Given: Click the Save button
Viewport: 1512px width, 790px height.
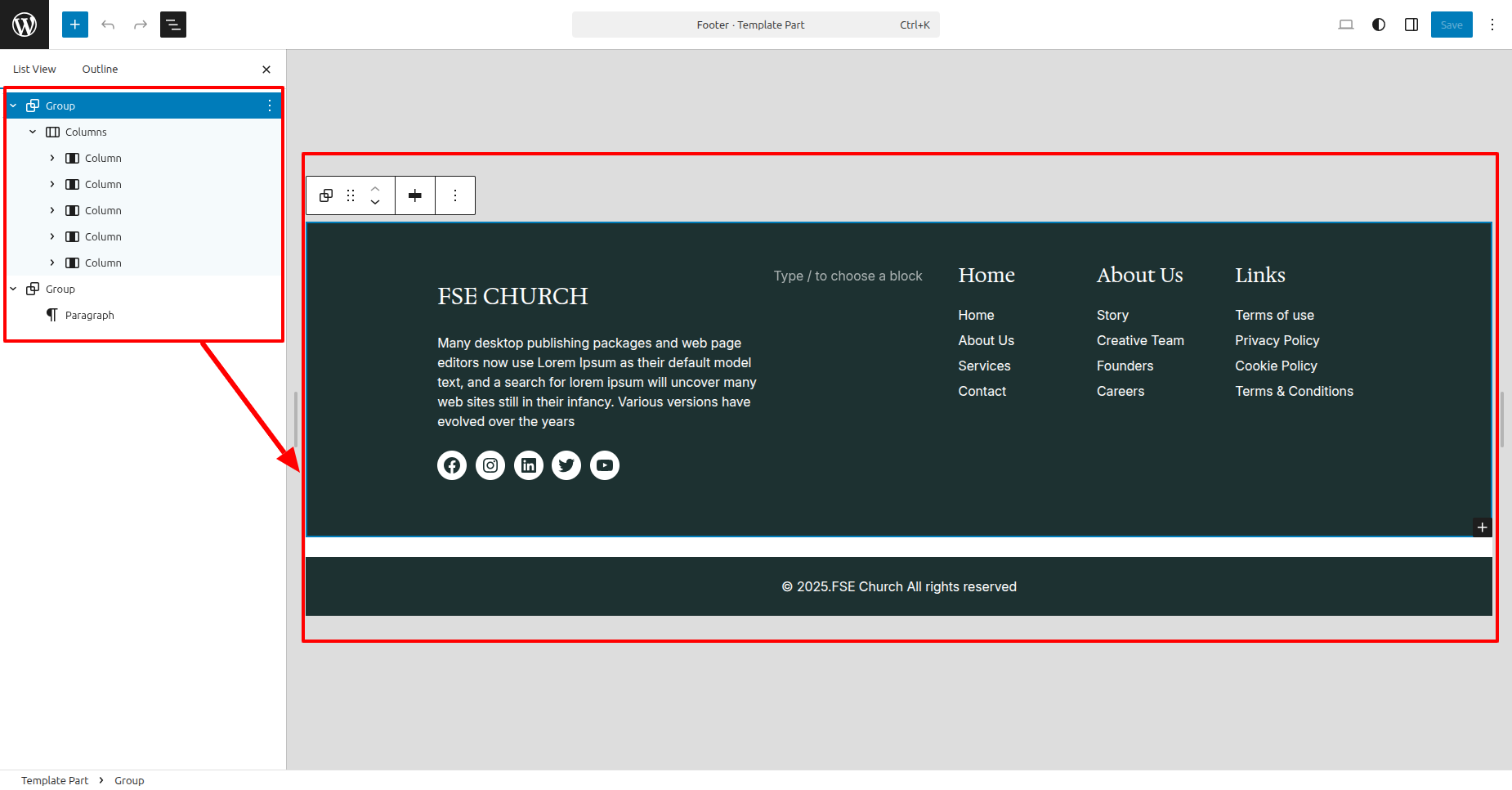Looking at the screenshot, I should point(1452,25).
